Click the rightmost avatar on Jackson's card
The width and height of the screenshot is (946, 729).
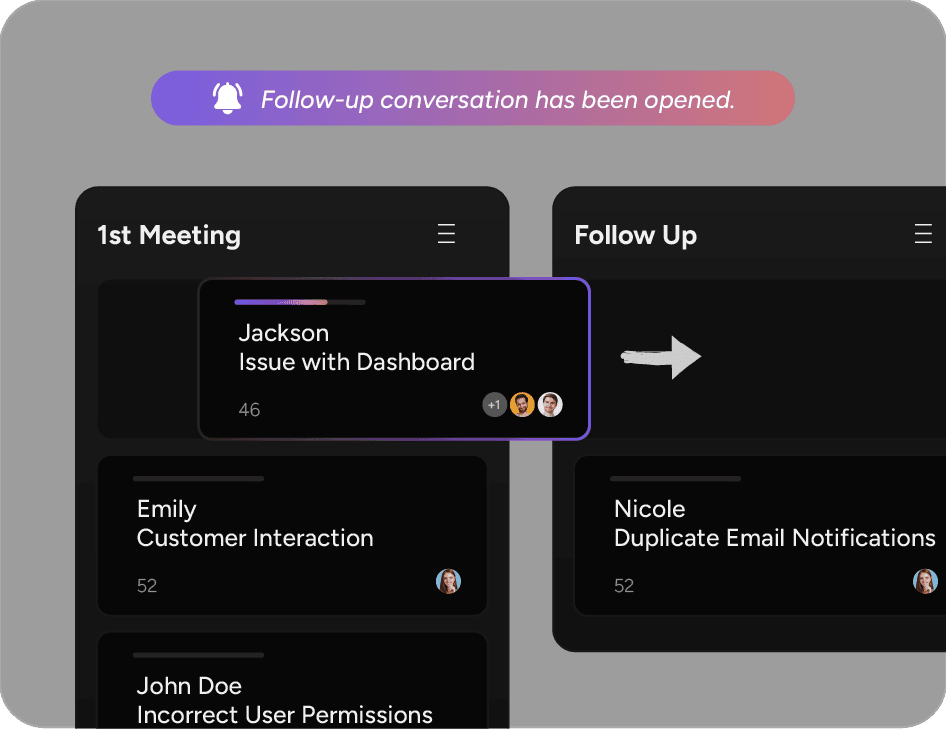(550, 404)
